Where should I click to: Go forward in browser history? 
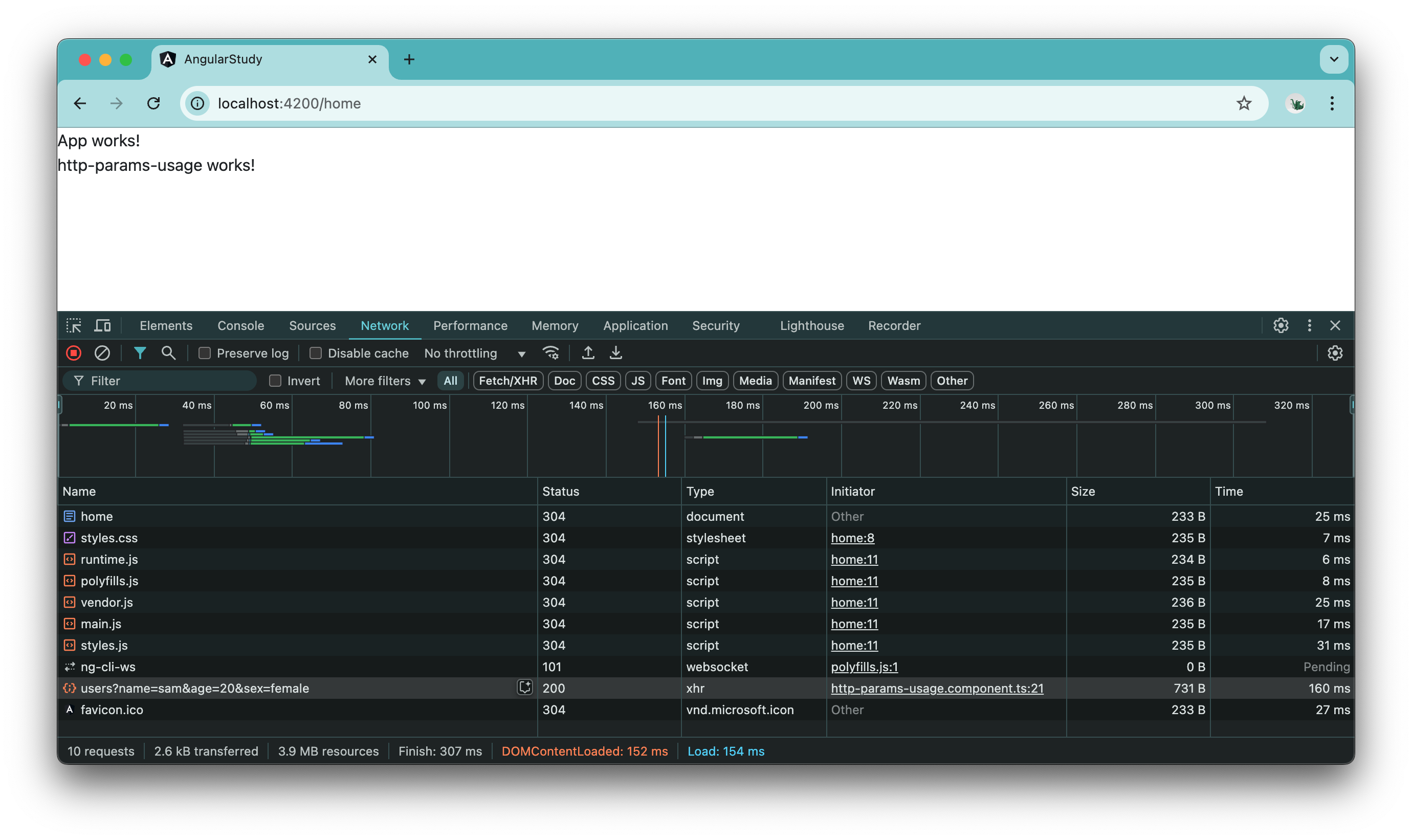117,103
